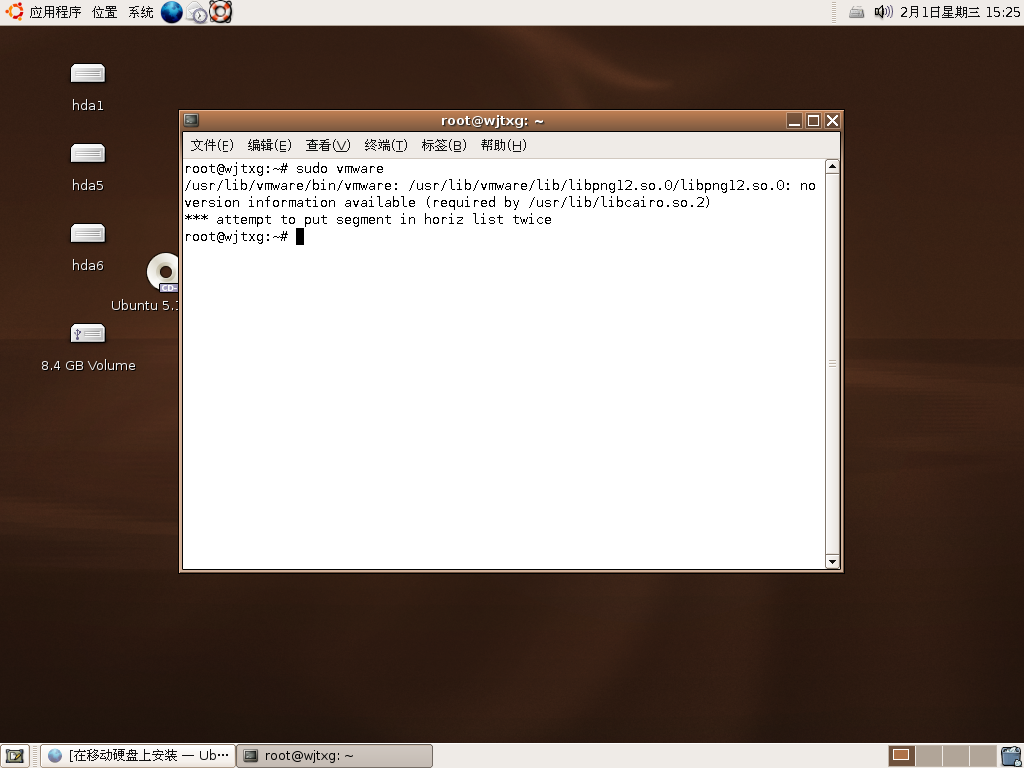Open the trash icon in bottom panel

pos(1012,756)
